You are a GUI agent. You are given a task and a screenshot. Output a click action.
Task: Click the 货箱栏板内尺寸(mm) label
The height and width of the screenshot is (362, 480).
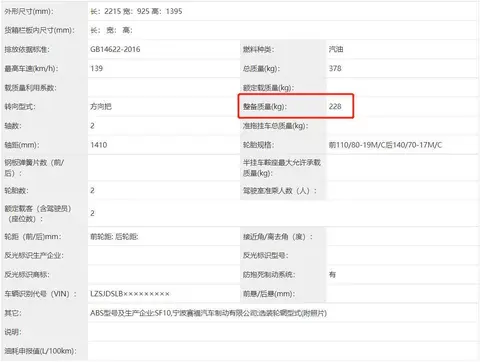click(x=39, y=30)
